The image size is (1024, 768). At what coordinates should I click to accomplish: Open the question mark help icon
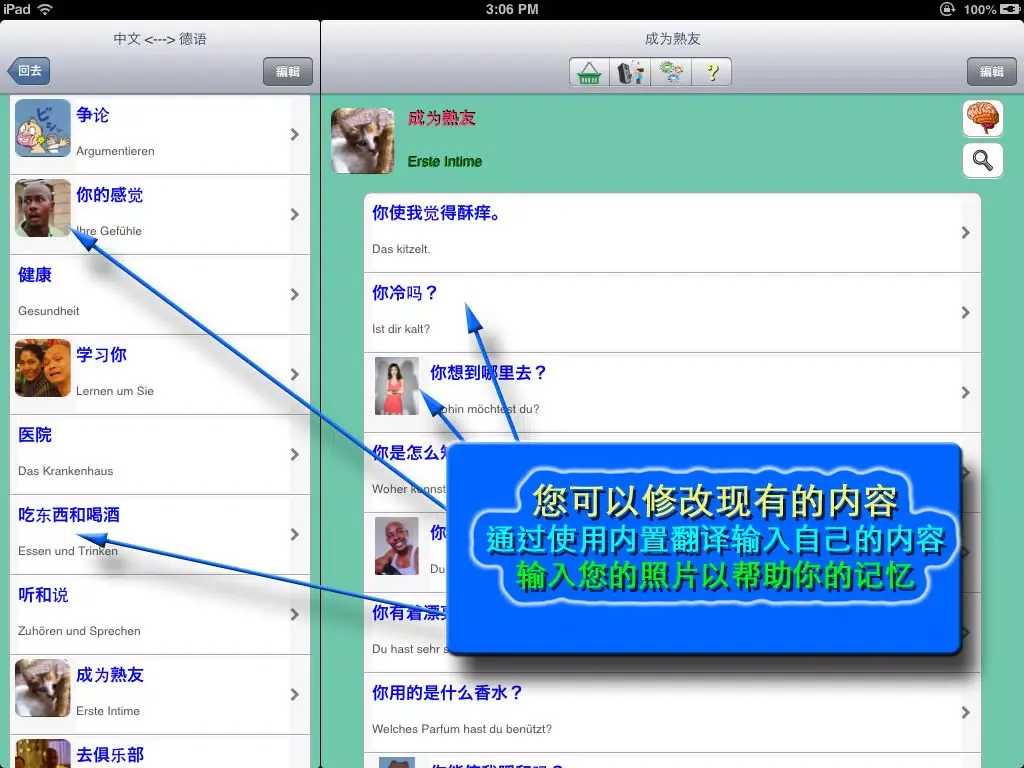click(x=712, y=72)
